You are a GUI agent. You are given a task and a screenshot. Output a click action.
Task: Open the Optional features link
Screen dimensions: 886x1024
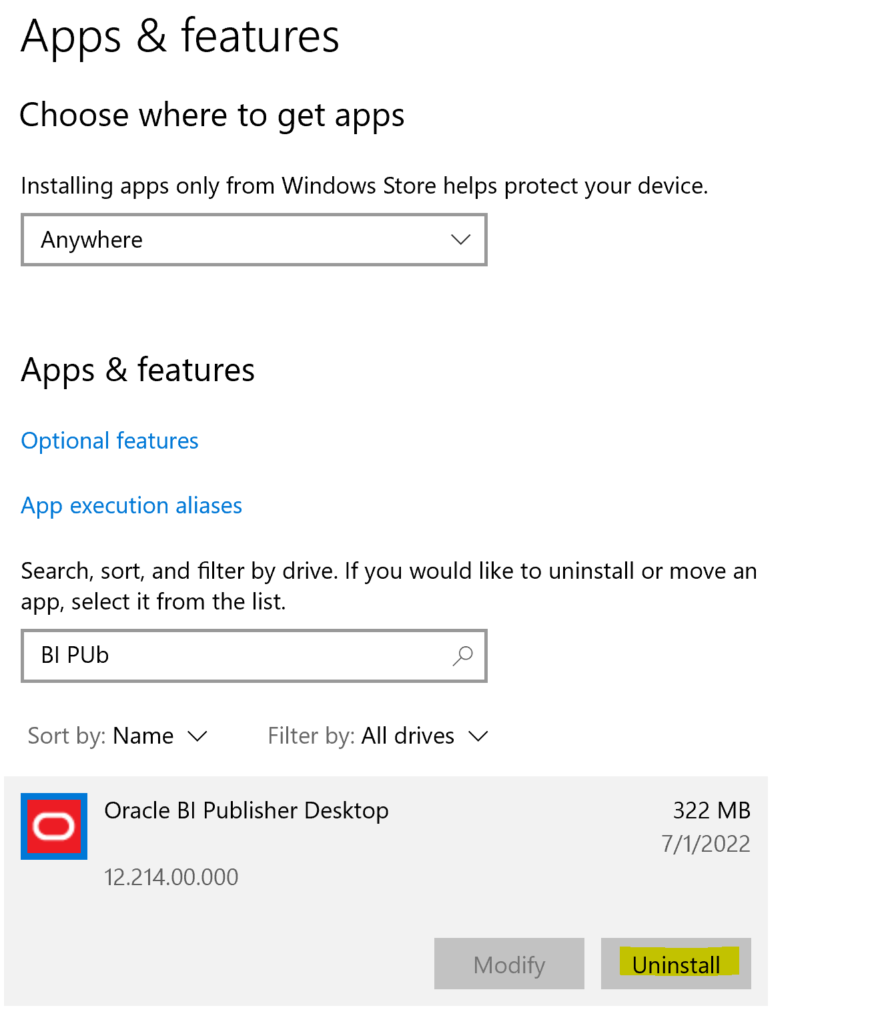tap(110, 441)
